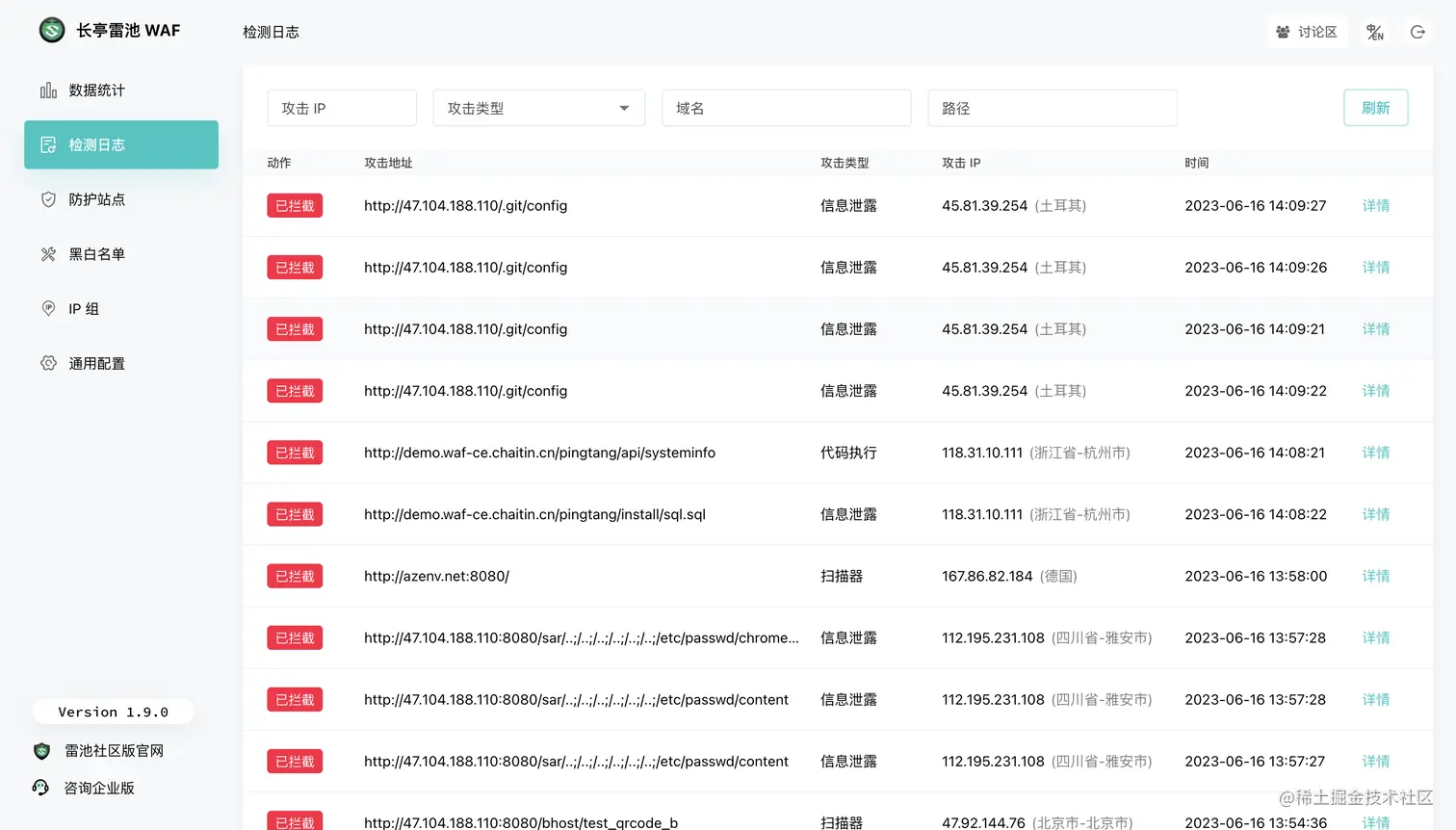
Task: Focus the 路径 input field
Action: (x=1053, y=108)
